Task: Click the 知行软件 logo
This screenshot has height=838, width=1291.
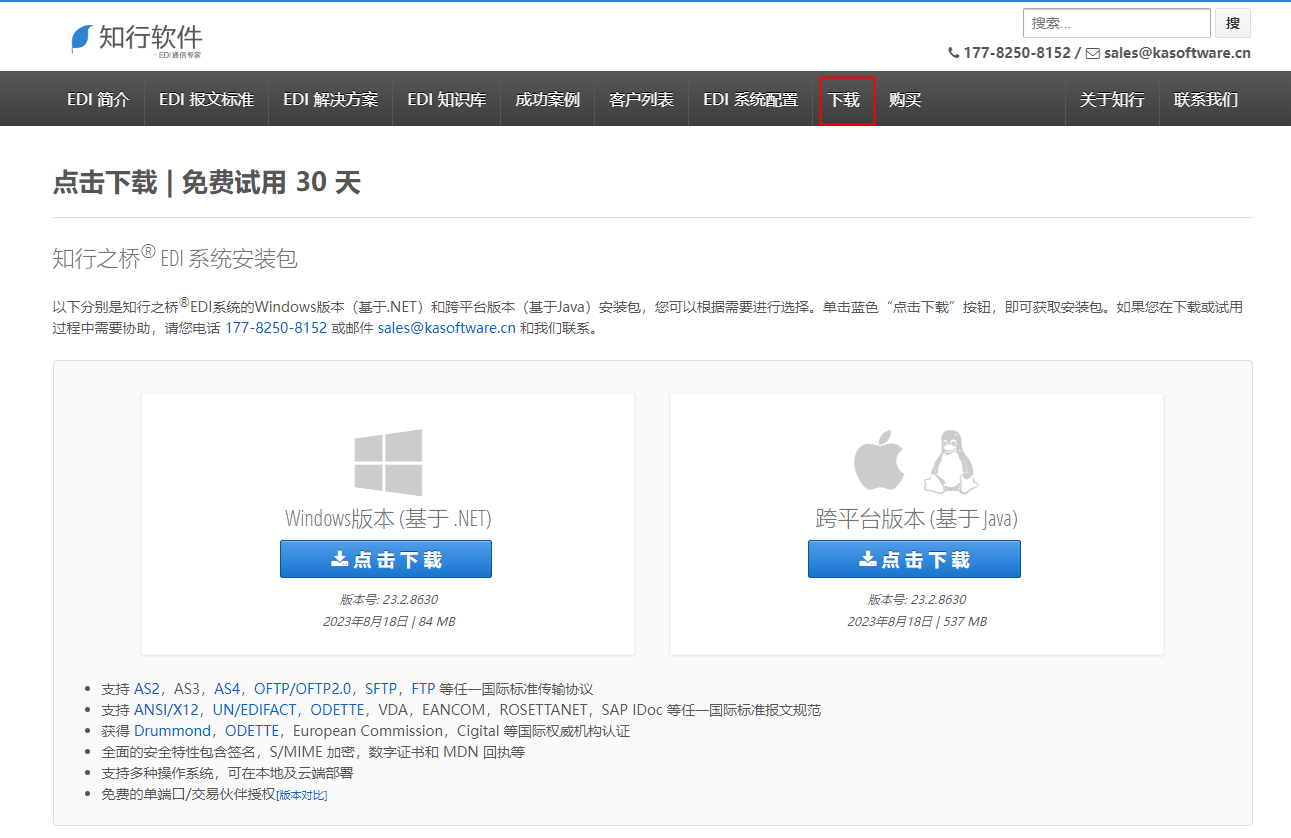Action: click(x=137, y=40)
